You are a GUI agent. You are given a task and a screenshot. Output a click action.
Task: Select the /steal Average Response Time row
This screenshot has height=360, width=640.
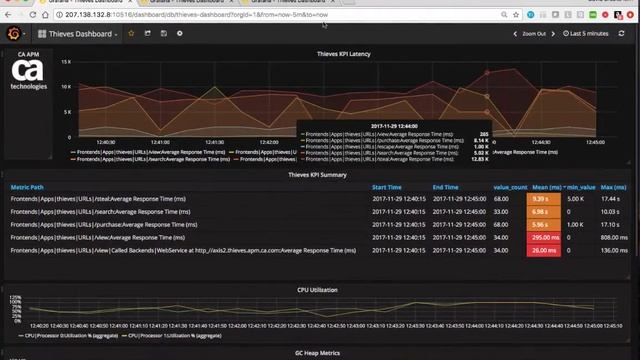coord(318,199)
